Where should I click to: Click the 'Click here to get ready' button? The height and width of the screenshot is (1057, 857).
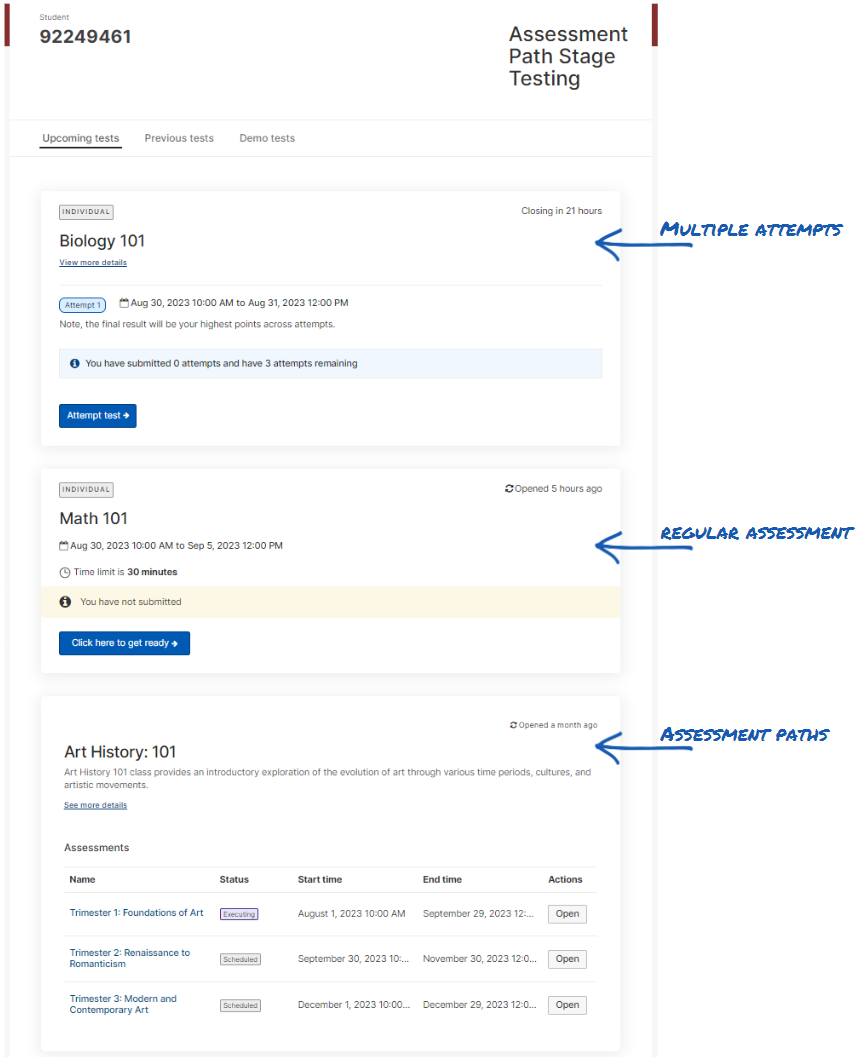(124, 643)
